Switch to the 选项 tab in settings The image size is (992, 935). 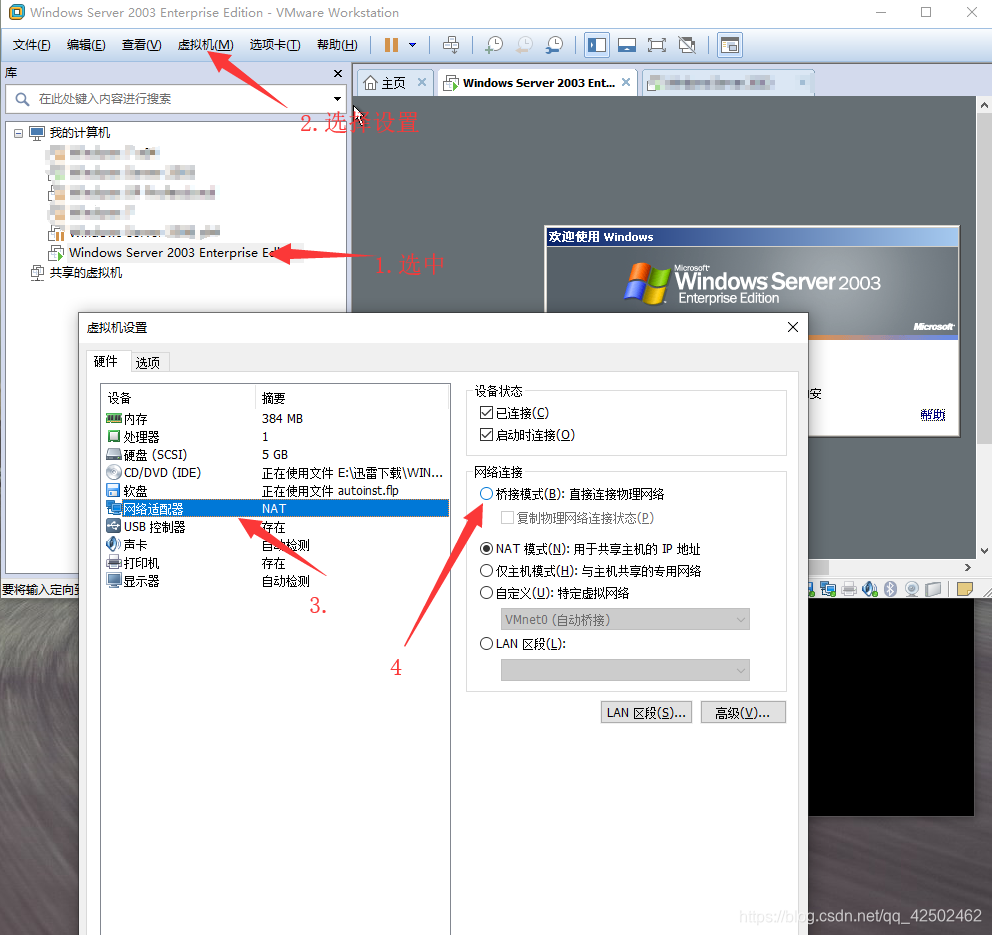coord(147,362)
